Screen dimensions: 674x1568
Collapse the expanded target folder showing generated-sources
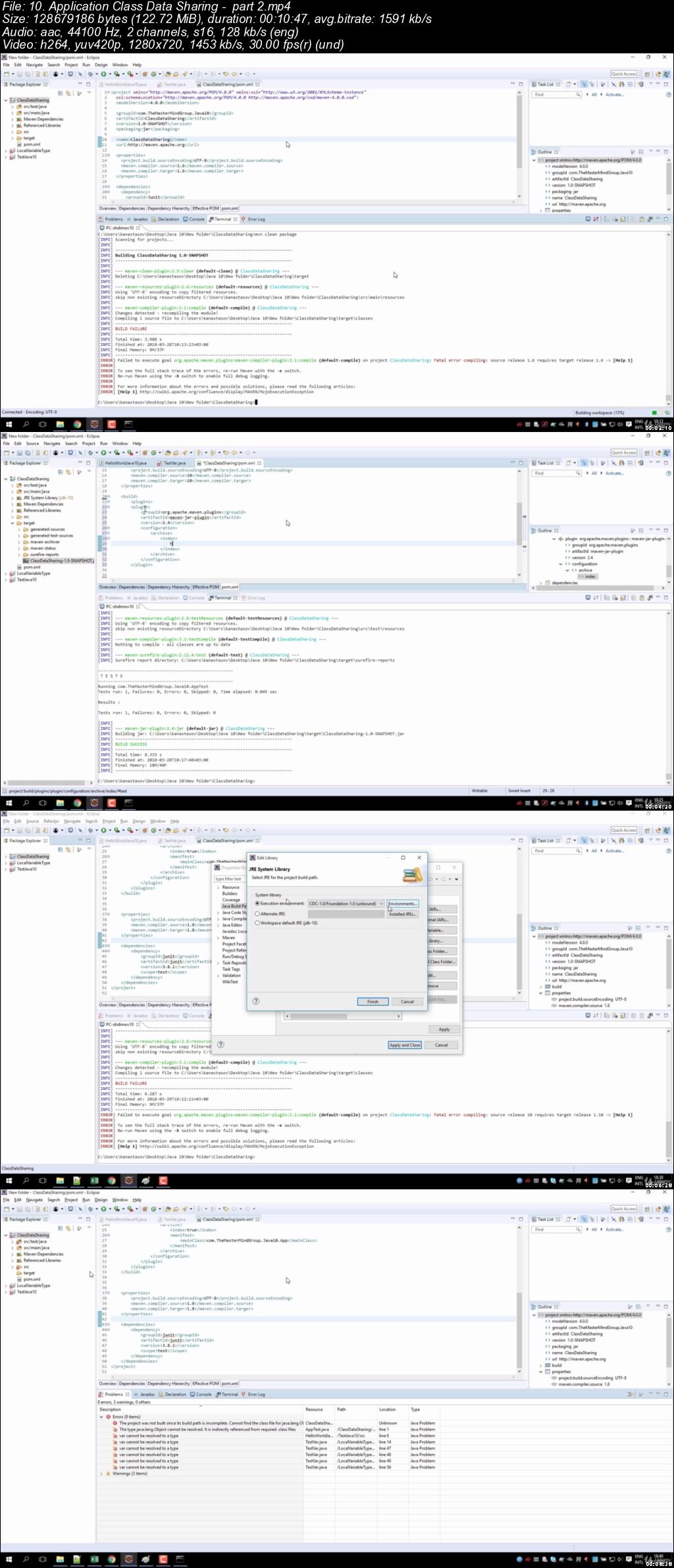coord(13,523)
